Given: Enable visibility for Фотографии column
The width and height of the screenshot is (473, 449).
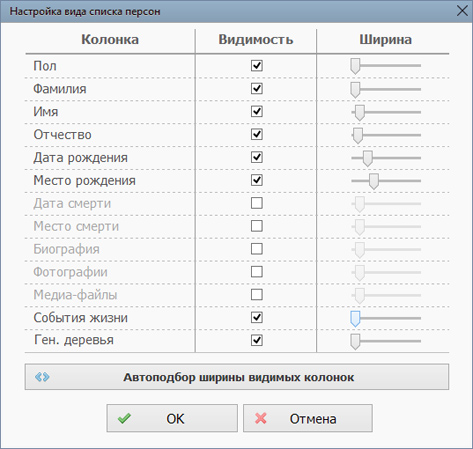Looking at the screenshot, I should [257, 272].
